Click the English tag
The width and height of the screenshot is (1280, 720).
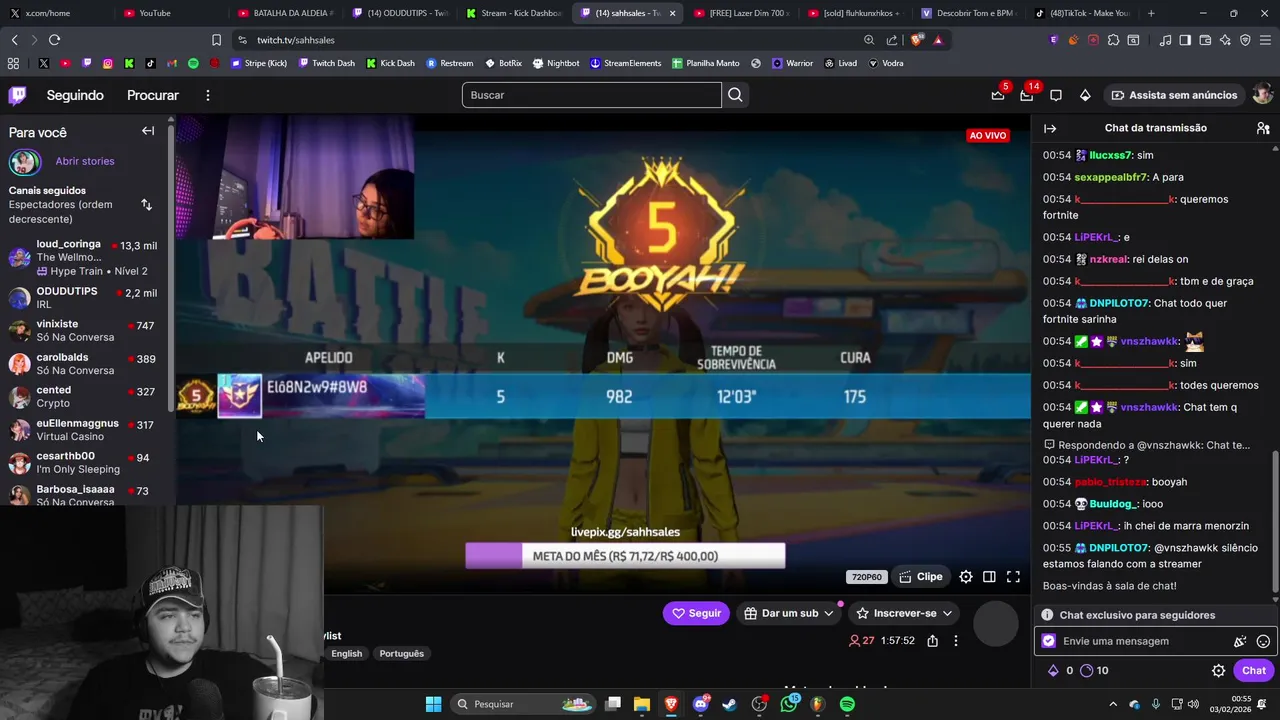(x=347, y=654)
